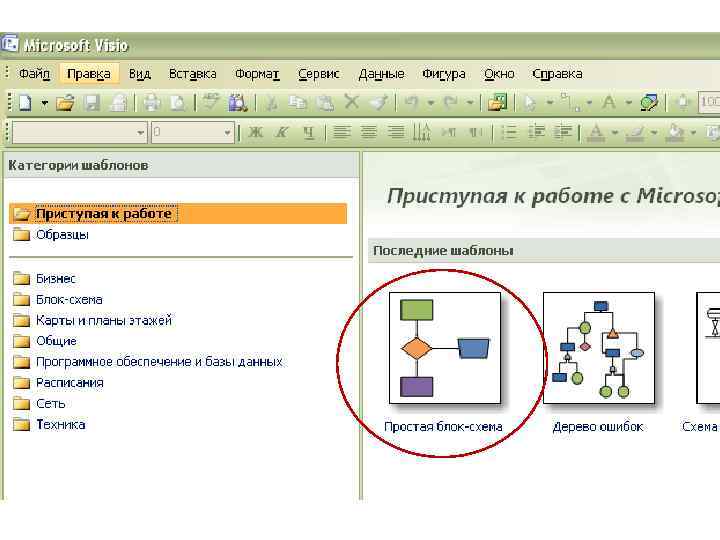Click the Shapes window icon
Image resolution: width=720 pixels, height=540 pixels.
point(498,102)
